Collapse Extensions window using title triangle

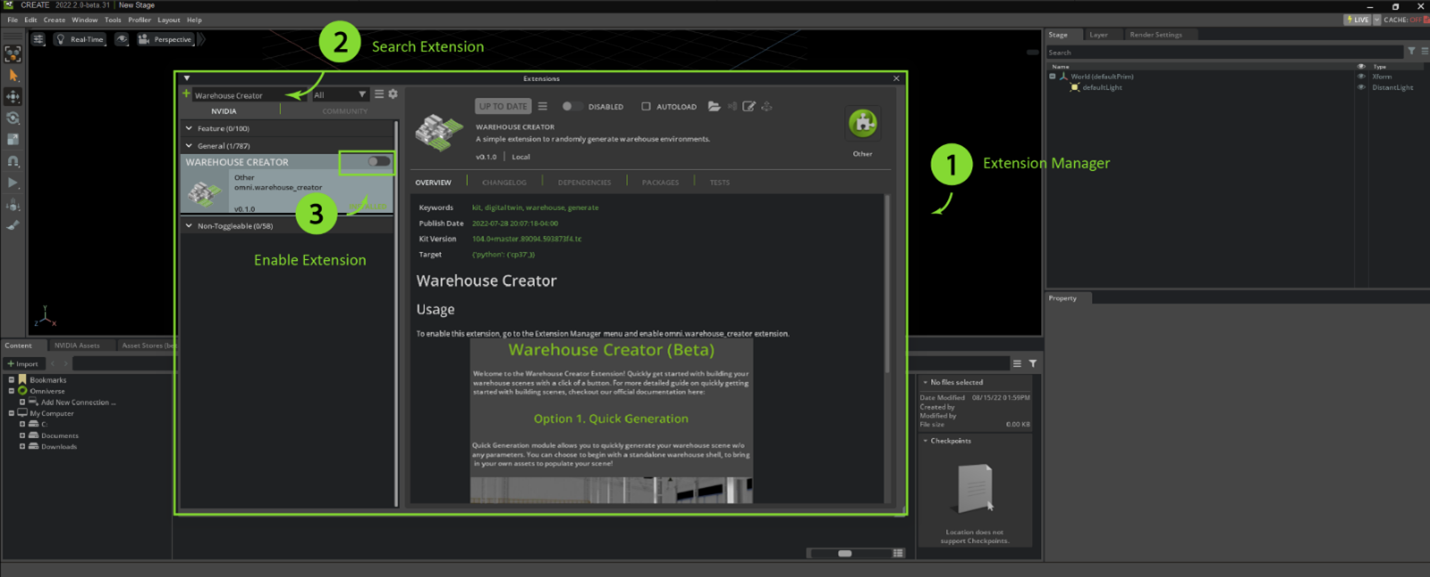click(x=187, y=78)
